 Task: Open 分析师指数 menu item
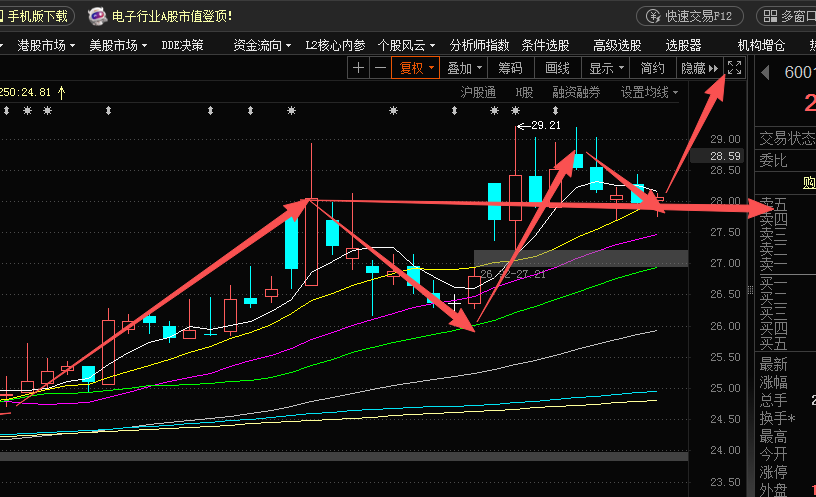point(479,45)
